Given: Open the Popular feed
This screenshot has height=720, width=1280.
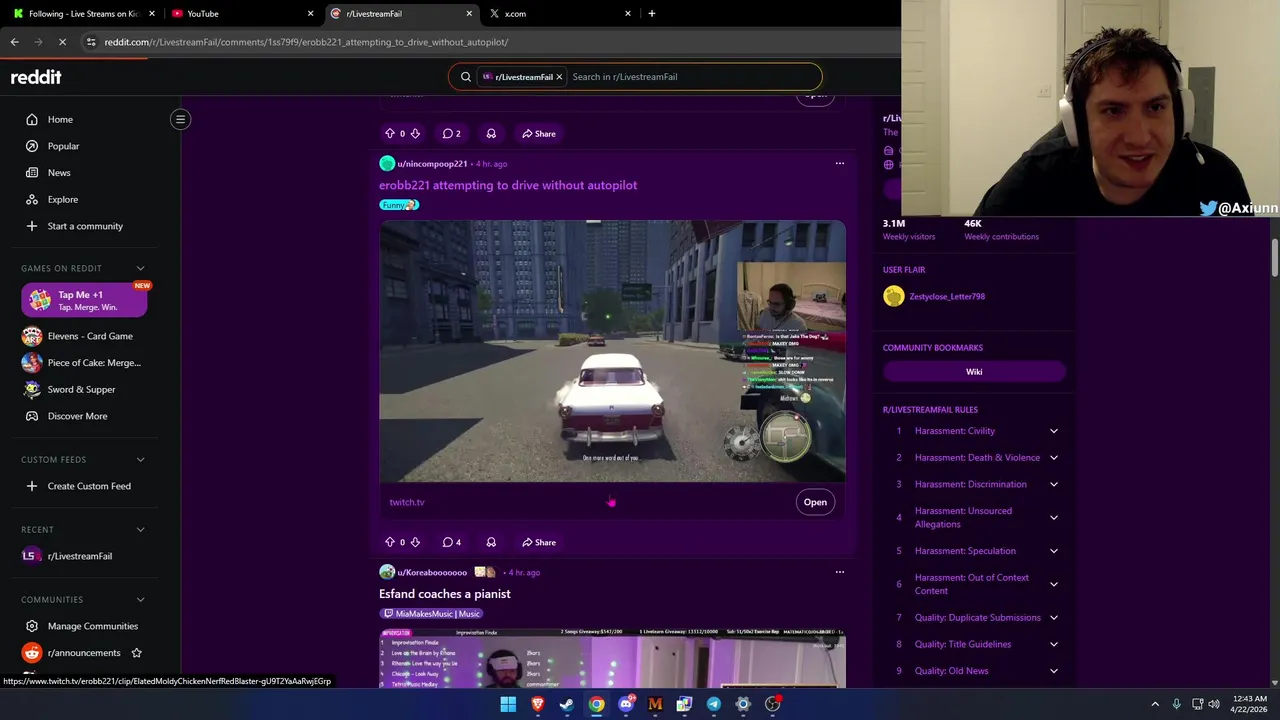Looking at the screenshot, I should [x=63, y=146].
